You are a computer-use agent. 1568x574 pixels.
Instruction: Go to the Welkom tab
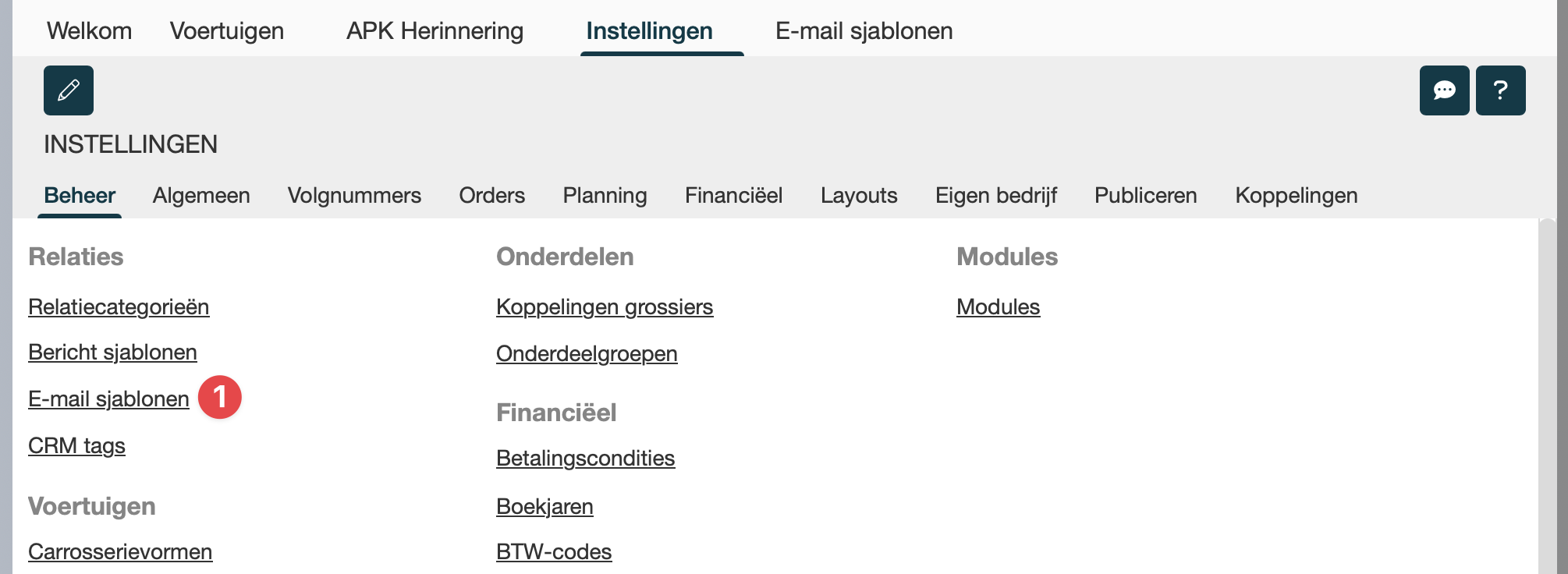pyautogui.click(x=89, y=31)
